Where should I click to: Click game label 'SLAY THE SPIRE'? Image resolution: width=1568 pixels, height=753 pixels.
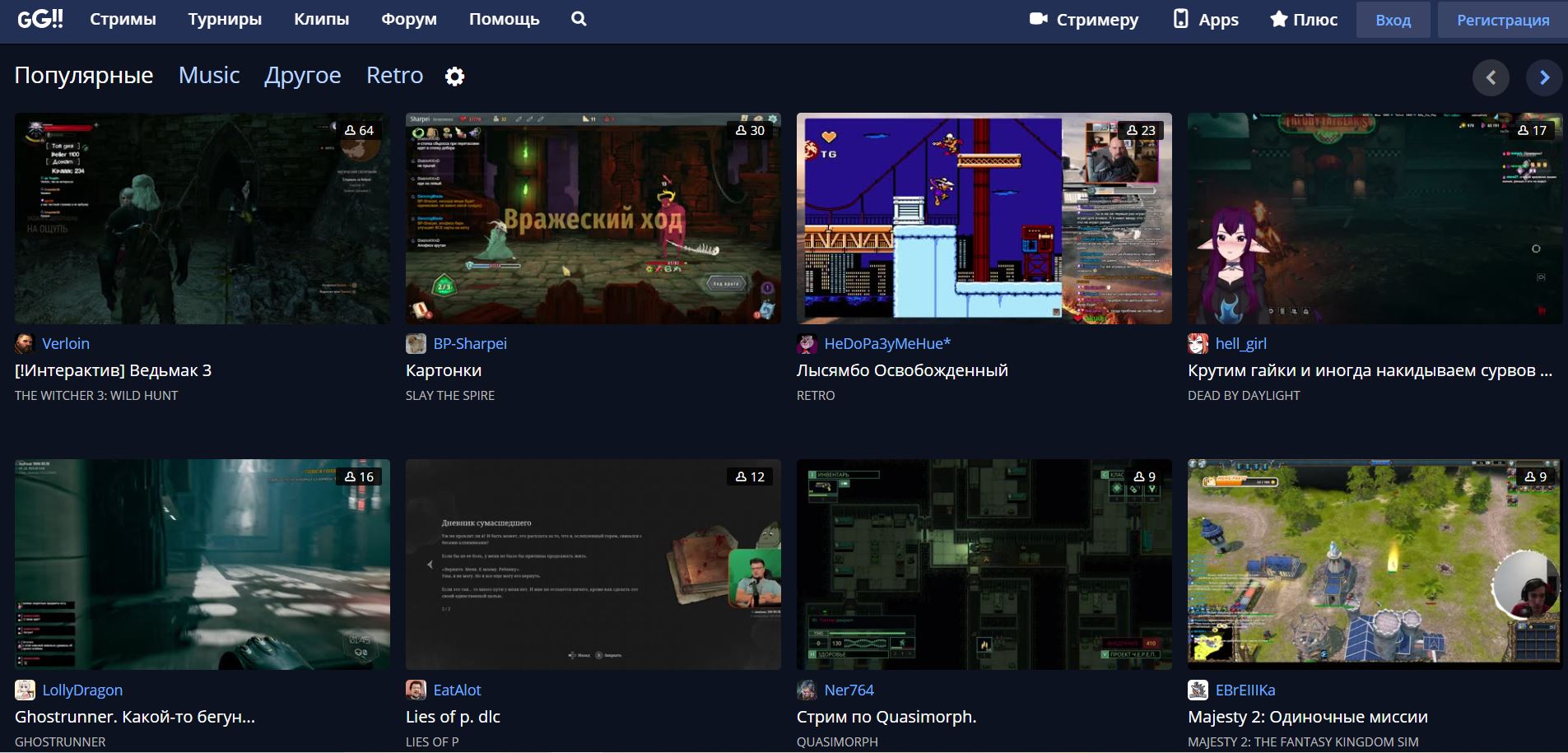(x=450, y=395)
